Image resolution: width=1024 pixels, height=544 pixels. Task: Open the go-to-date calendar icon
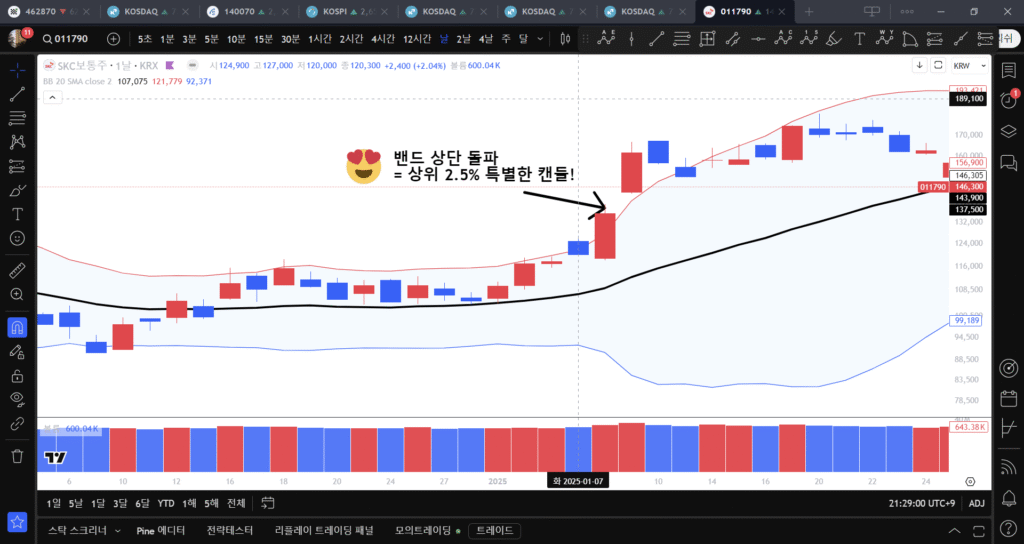pyautogui.click(x=267, y=503)
